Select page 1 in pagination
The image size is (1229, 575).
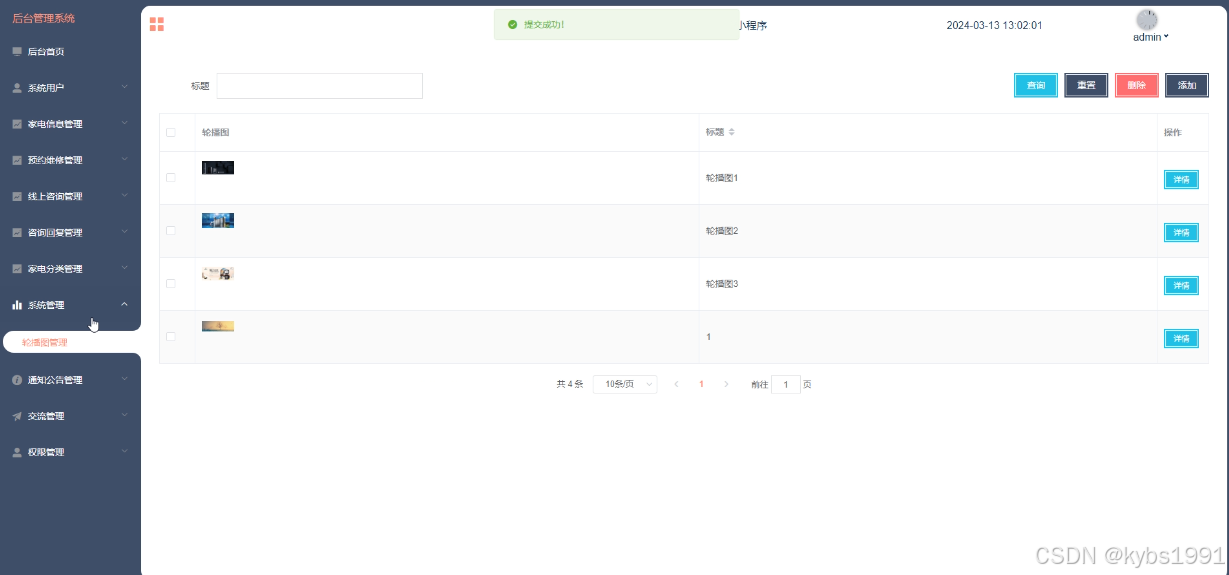click(701, 384)
